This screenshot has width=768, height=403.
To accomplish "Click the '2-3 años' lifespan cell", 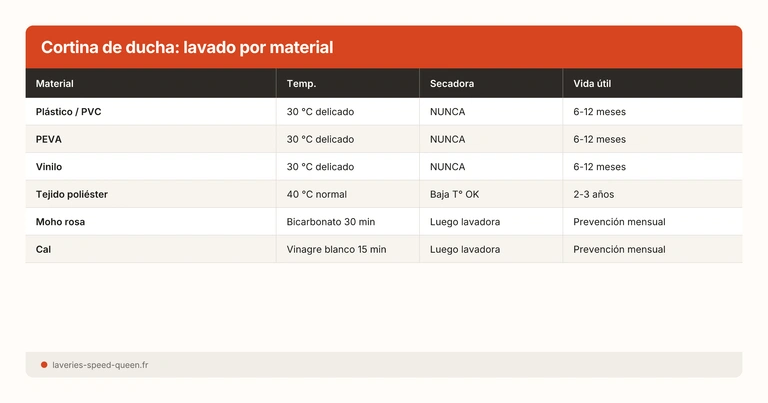I will [594, 194].
